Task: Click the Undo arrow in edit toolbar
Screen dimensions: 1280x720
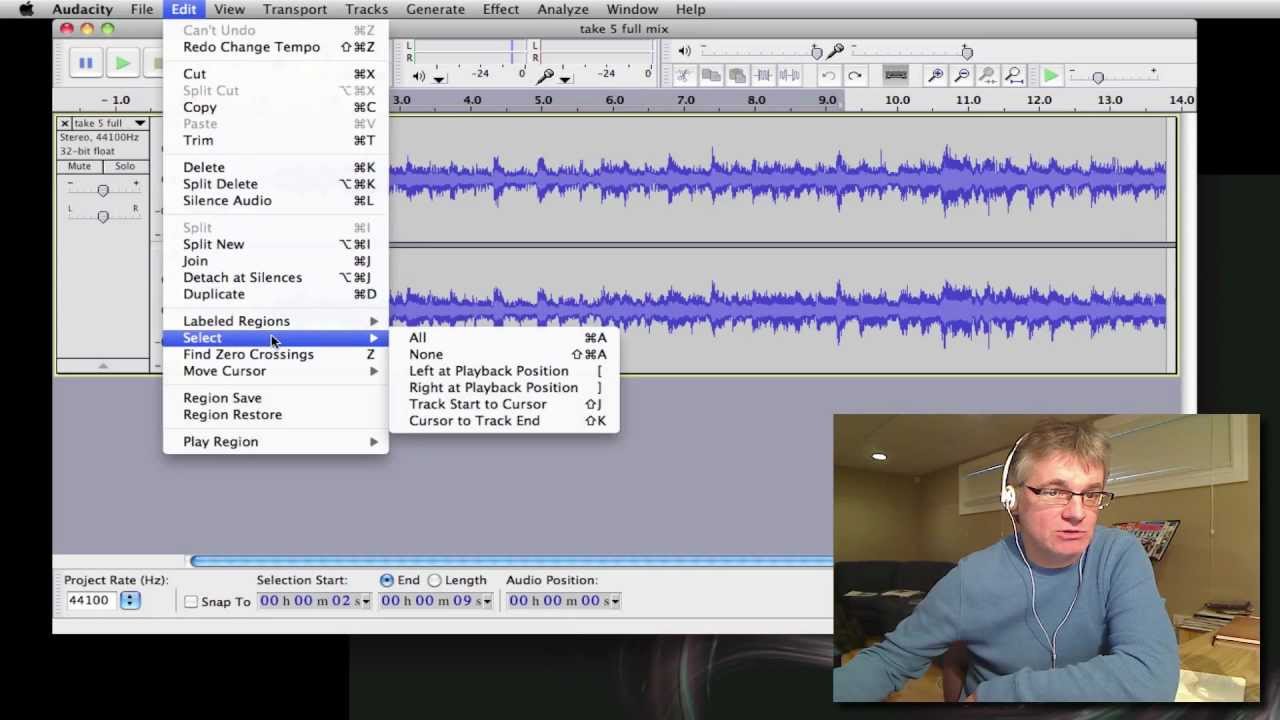Action: tap(829, 76)
